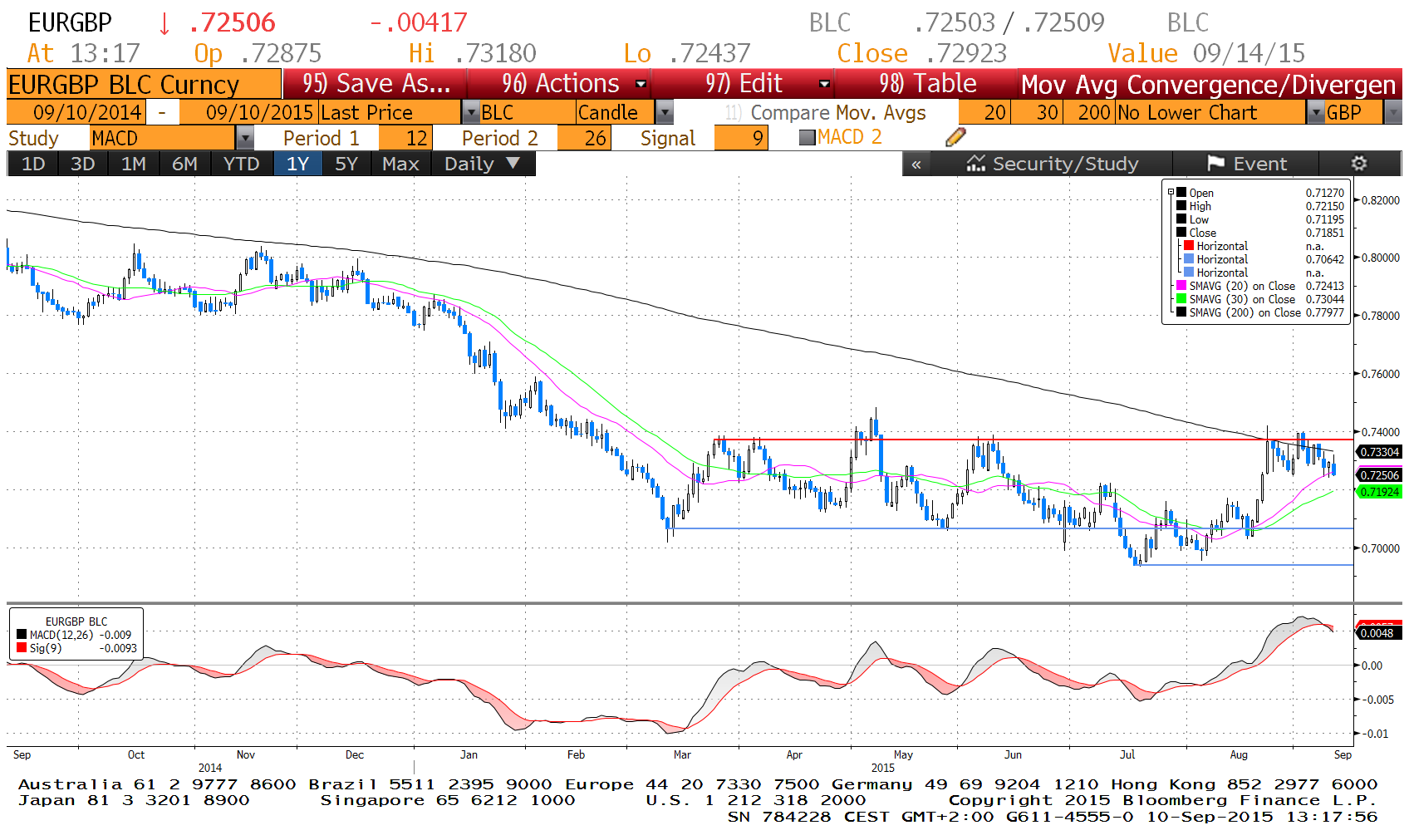Click the green SMAVG (30) legend swatch
Viewport: 1409px width, 840px height.
1181,299
